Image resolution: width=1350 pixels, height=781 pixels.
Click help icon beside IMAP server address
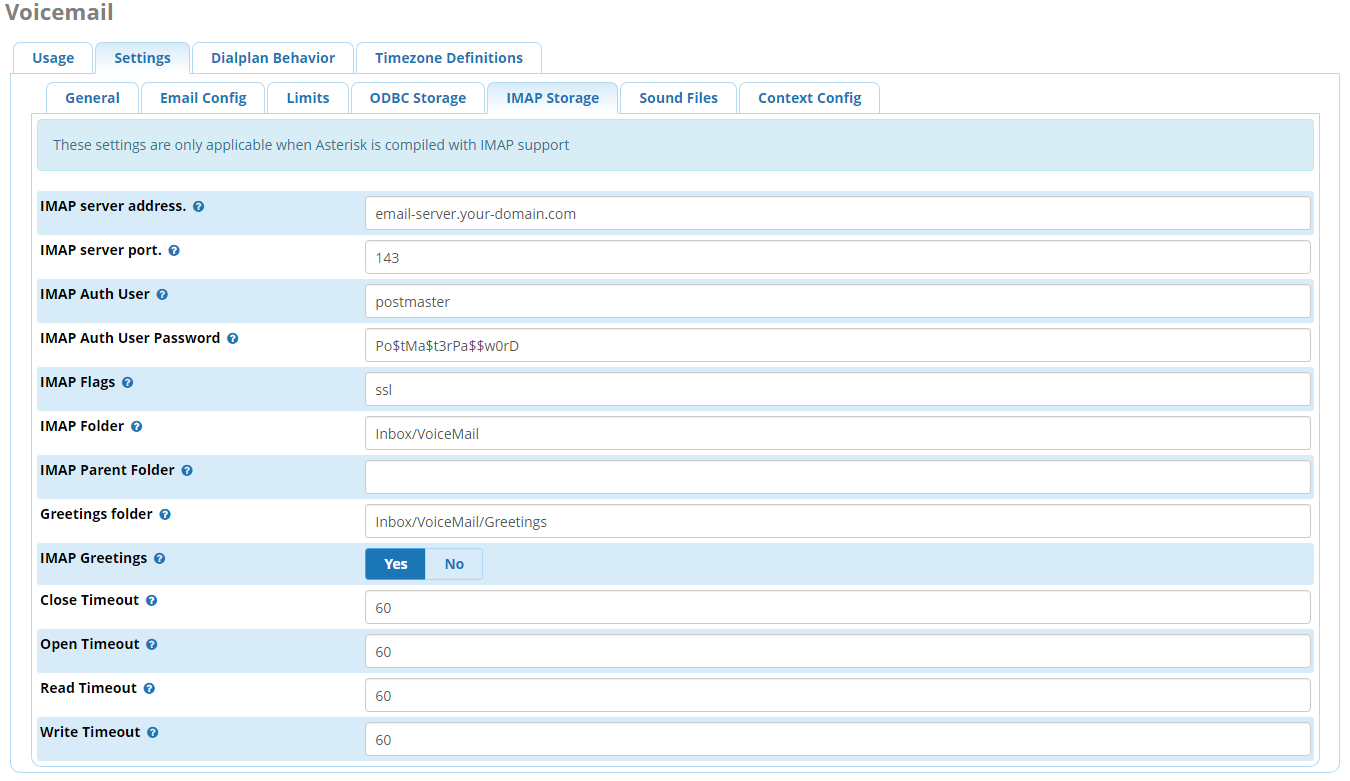click(198, 207)
